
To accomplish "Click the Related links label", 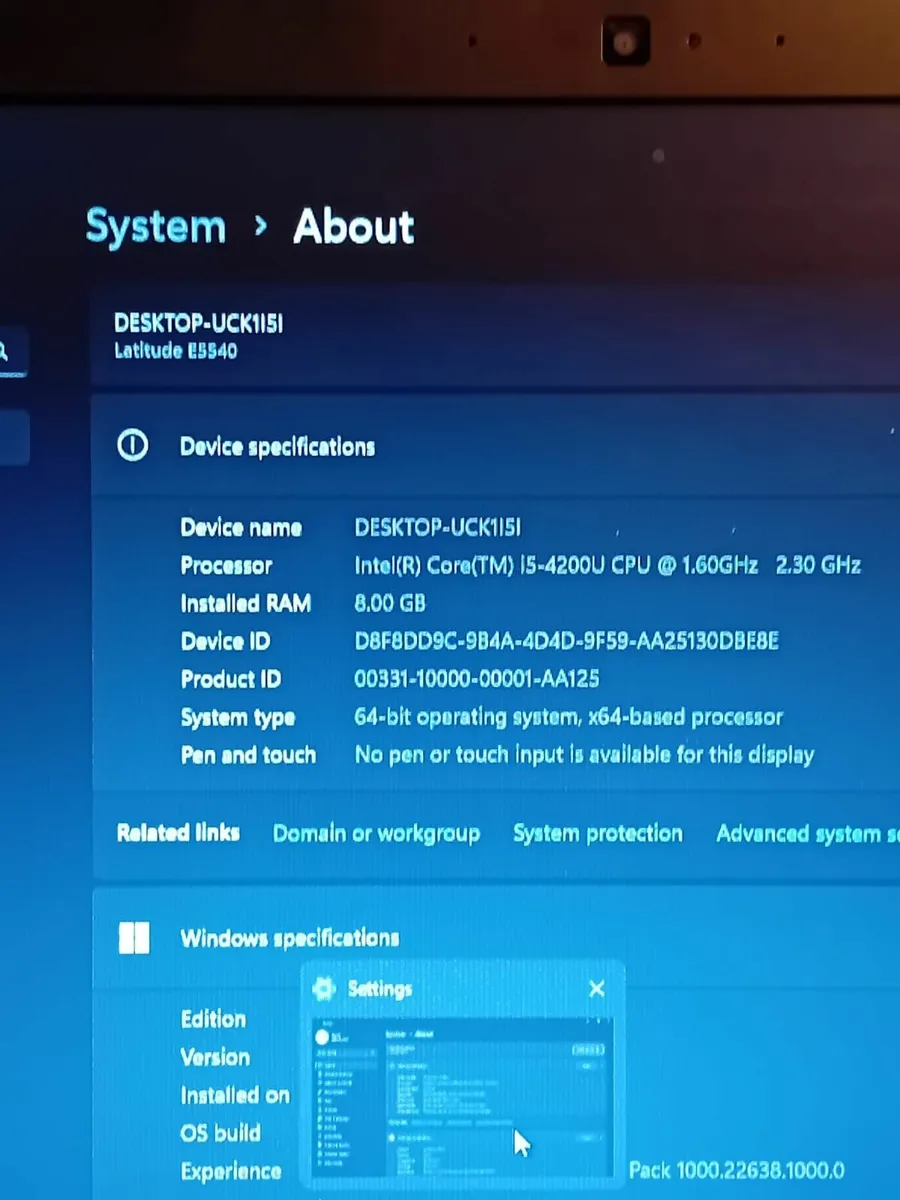I will pyautogui.click(x=178, y=832).
